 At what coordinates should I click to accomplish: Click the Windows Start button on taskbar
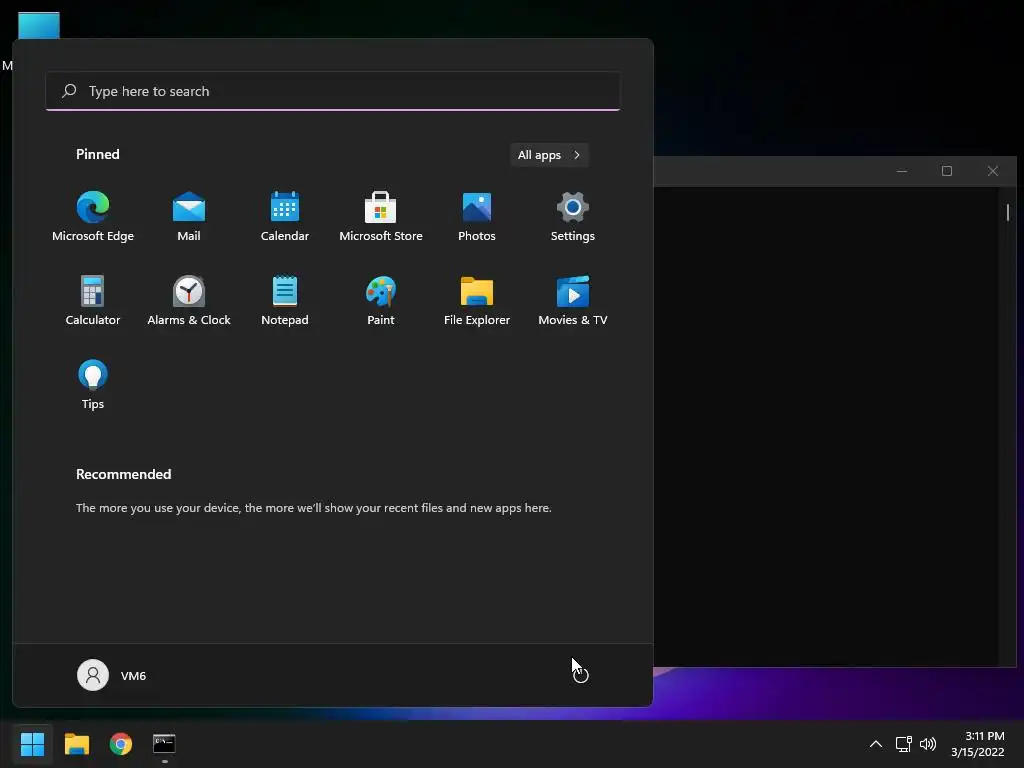[32, 744]
